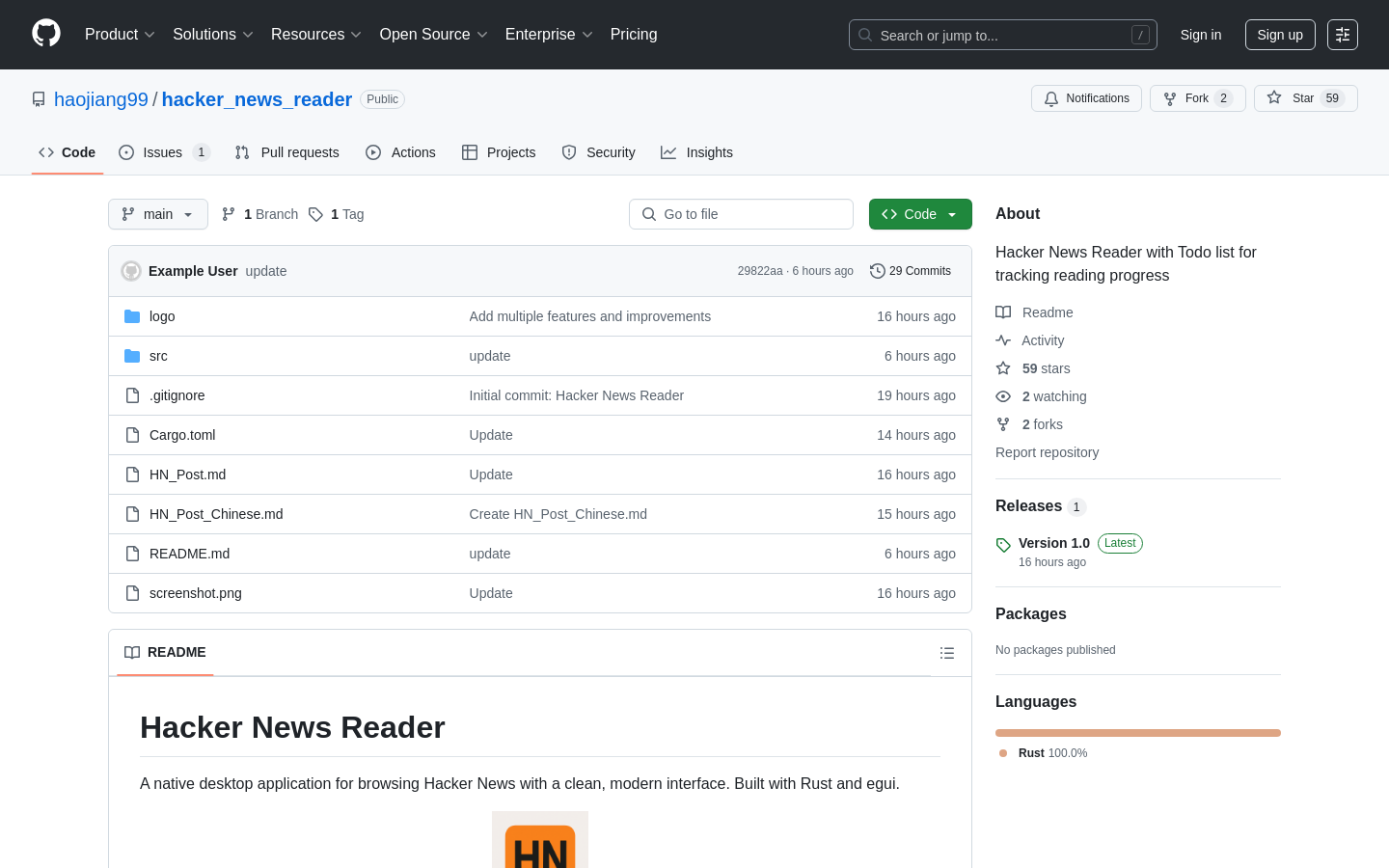Switch to the Insights tab
1389x868 pixels.
coord(697,152)
